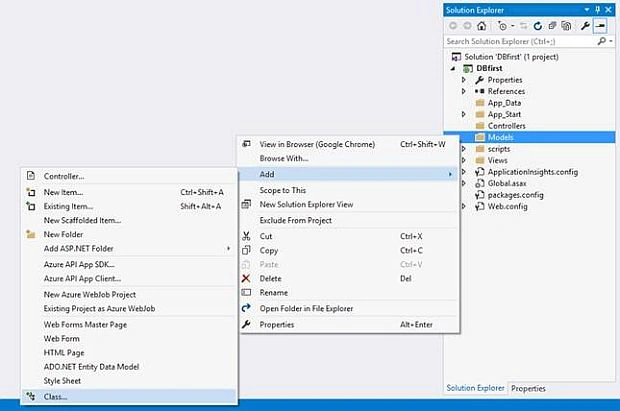Click the Existing Item... icon
The width and height of the screenshot is (620, 411).
tap(31, 206)
